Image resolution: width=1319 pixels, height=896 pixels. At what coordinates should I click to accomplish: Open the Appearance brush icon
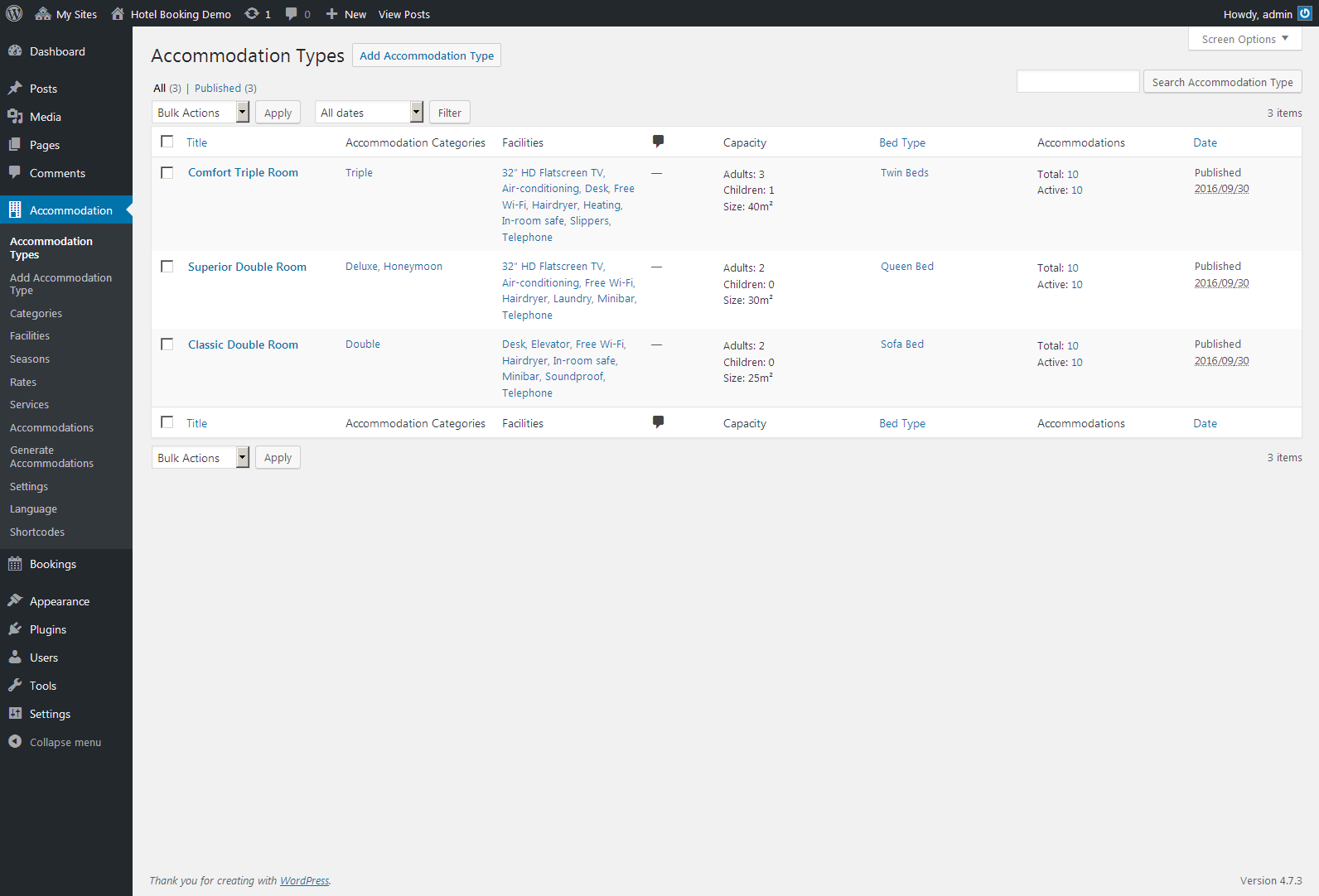(15, 601)
